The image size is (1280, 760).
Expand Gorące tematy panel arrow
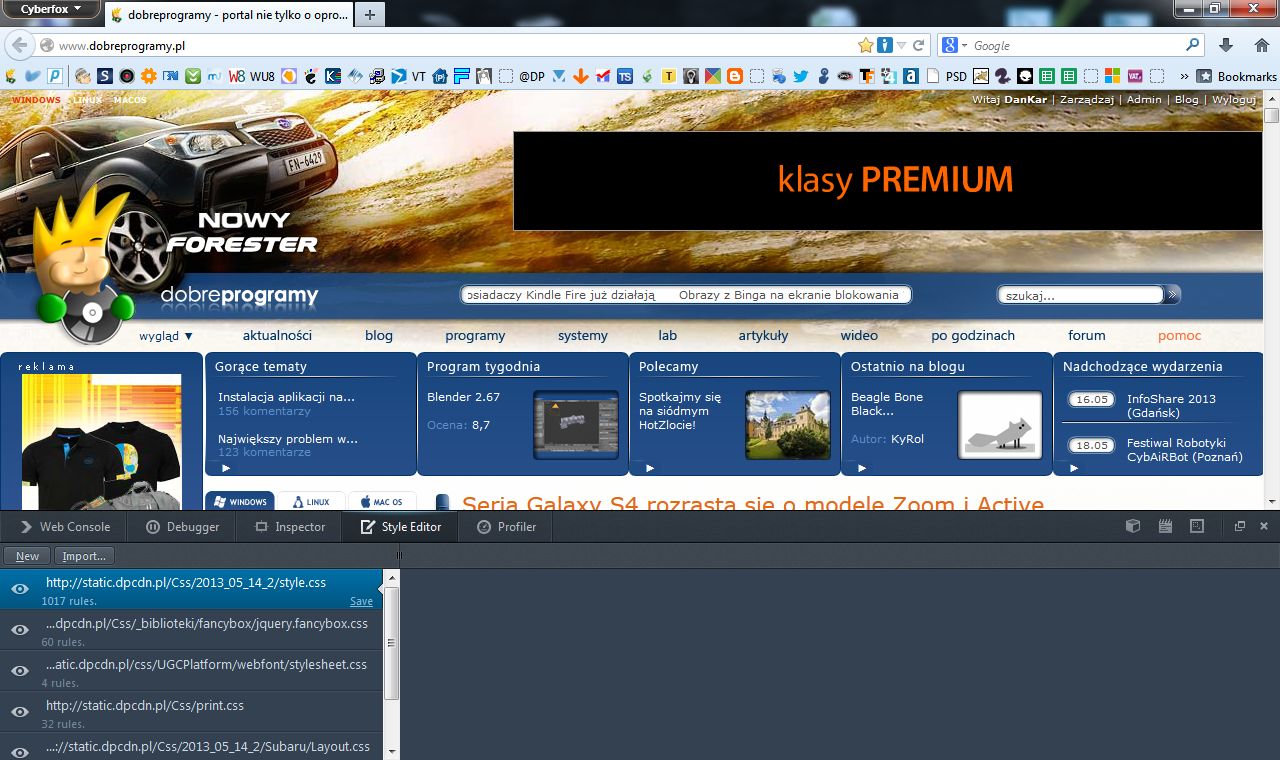[226, 468]
